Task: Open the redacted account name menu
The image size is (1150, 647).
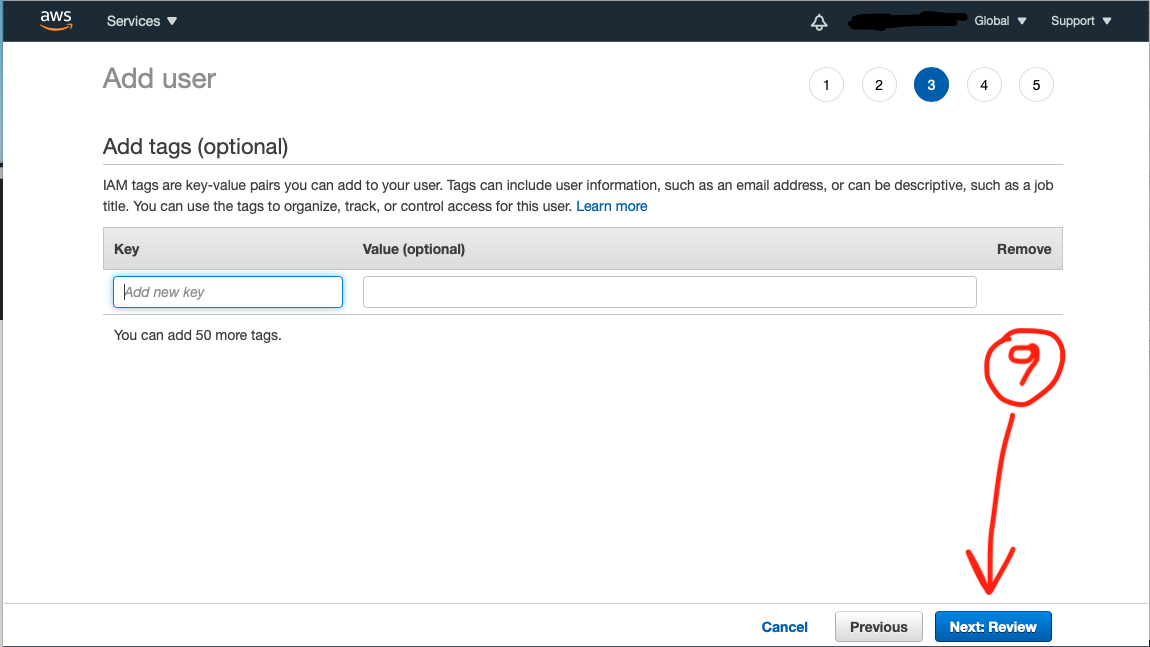Action: [x=907, y=21]
